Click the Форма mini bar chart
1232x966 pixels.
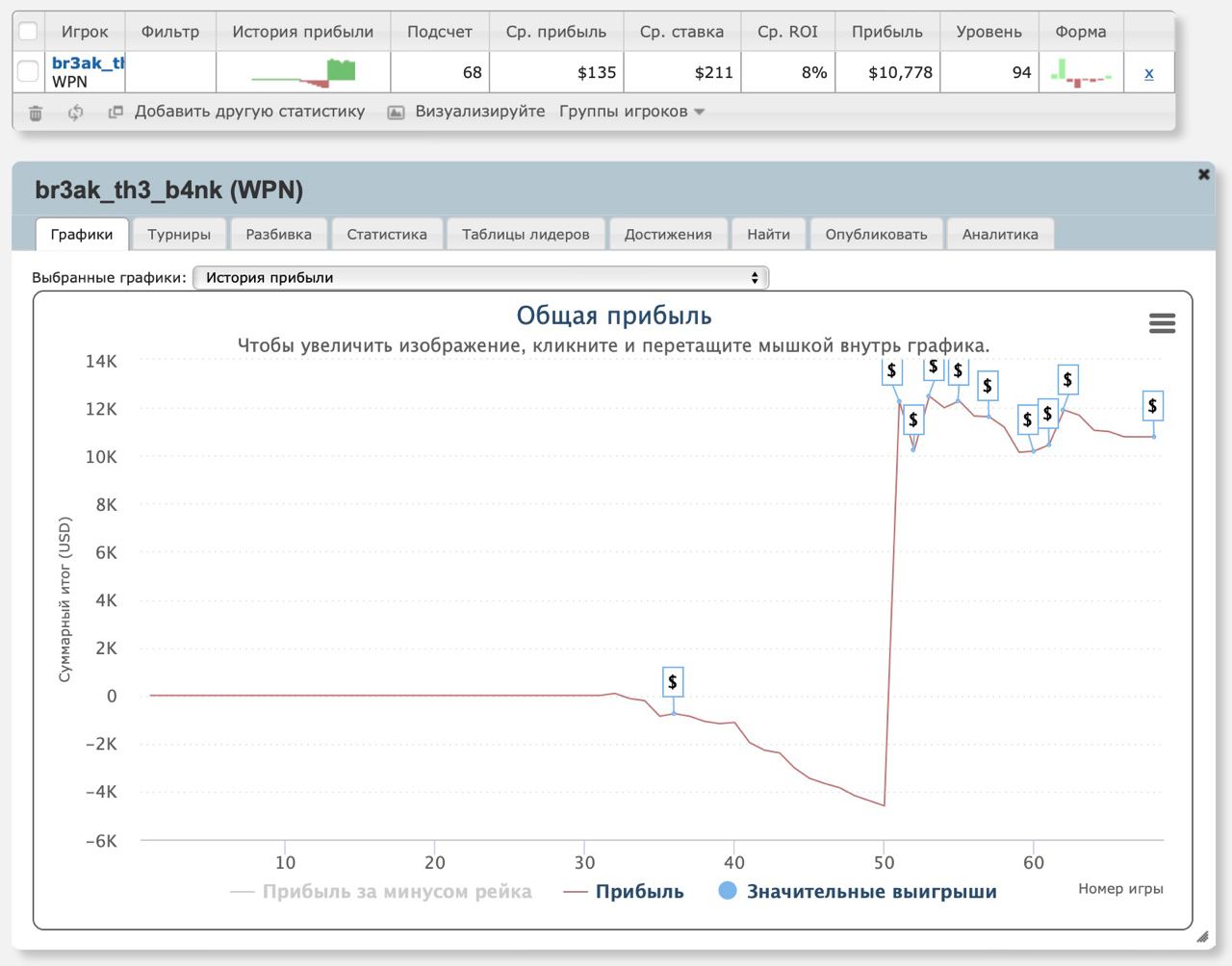1081,72
